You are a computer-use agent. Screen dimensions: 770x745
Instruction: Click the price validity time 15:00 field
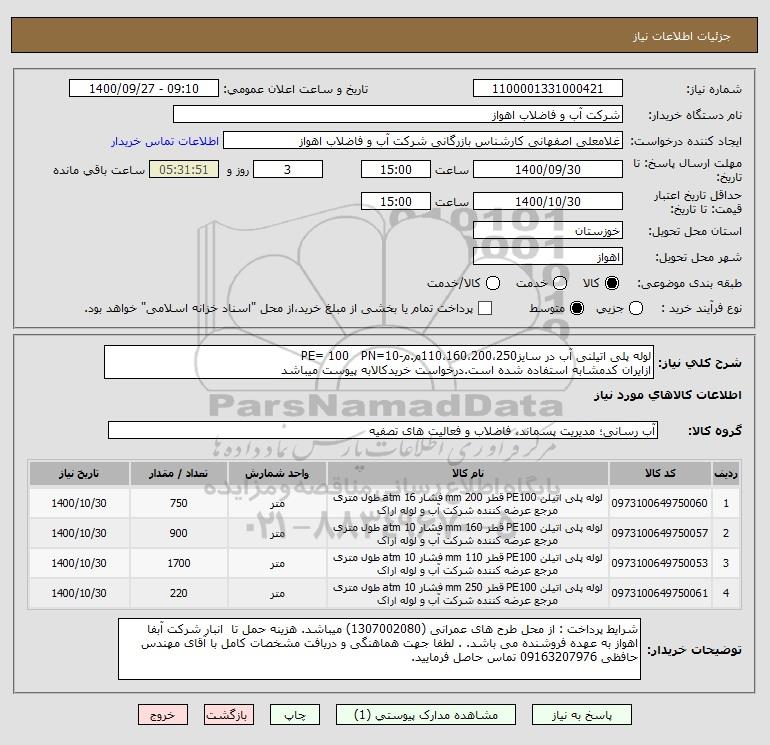396,201
